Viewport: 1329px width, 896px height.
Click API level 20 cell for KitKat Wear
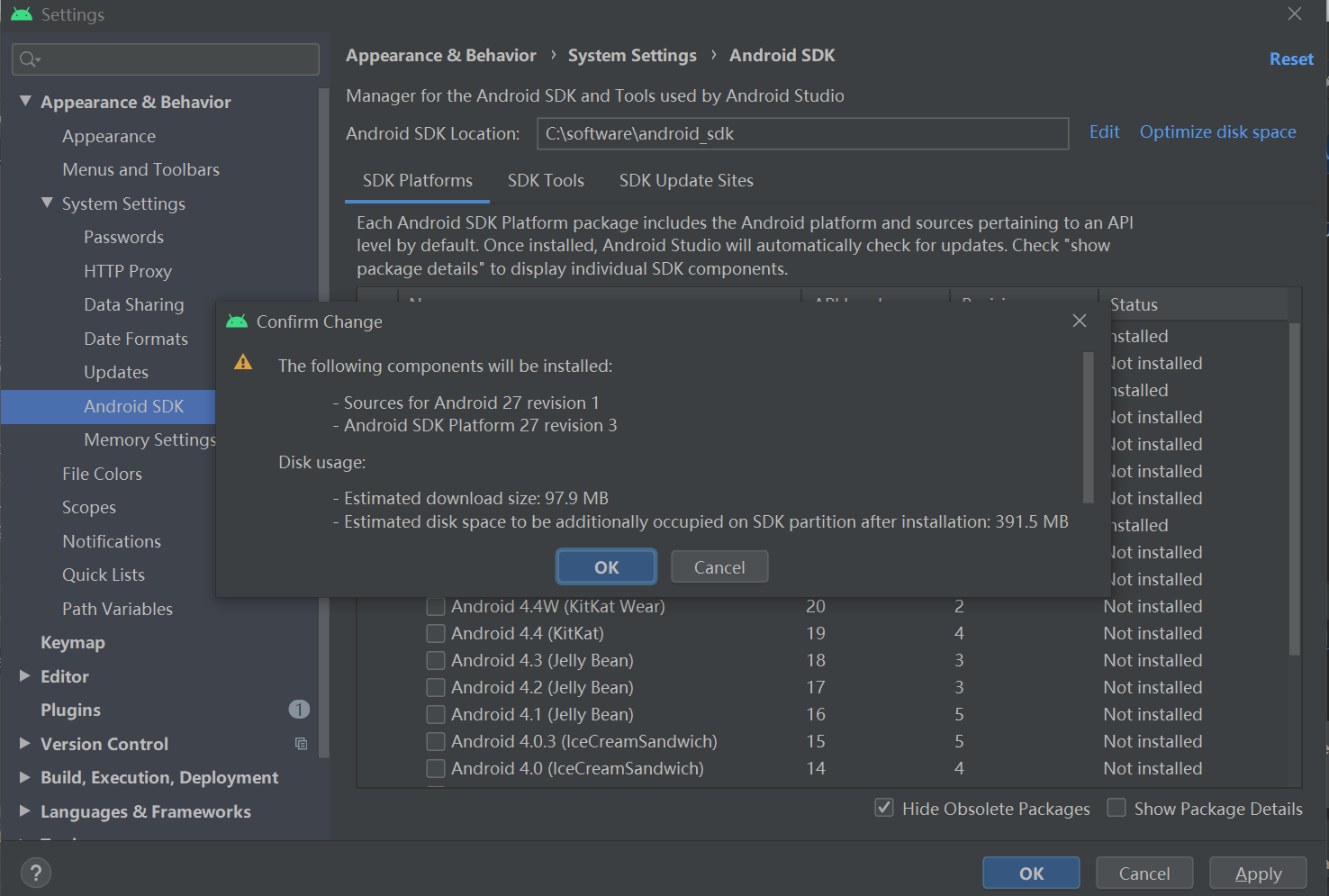pyautogui.click(x=816, y=606)
